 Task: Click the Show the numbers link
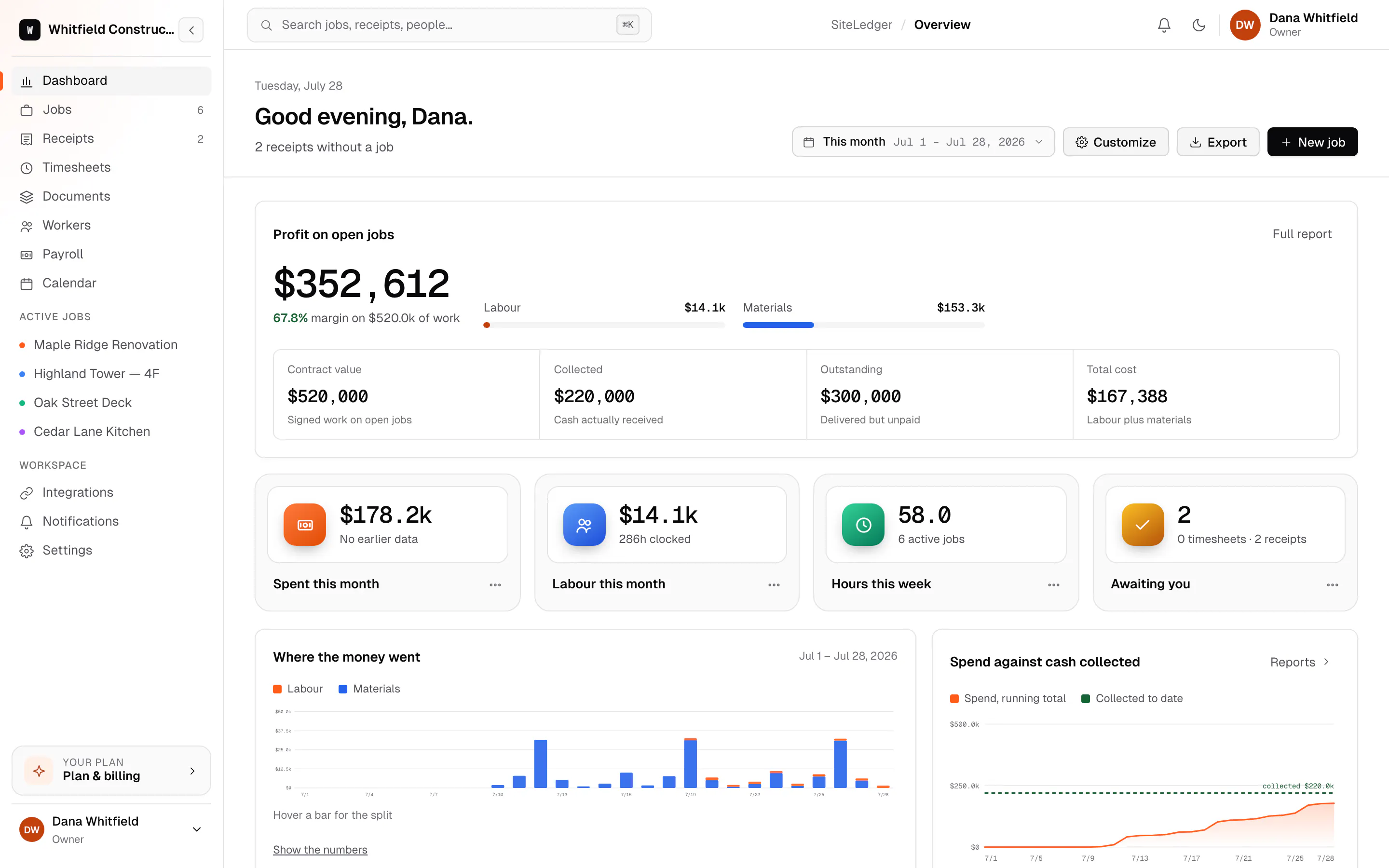(320, 850)
